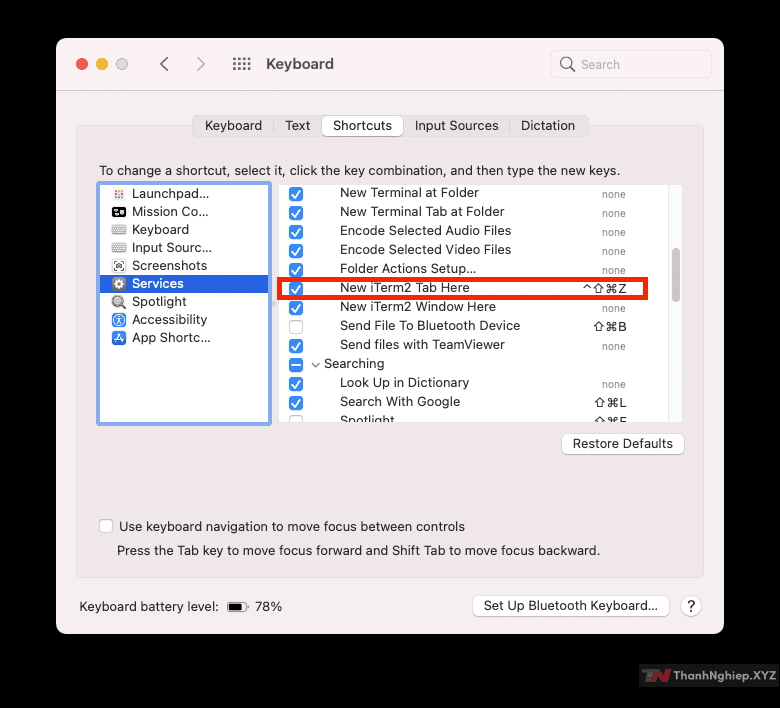780x708 pixels.
Task: Click the Mission Control category icon
Action: click(x=118, y=212)
